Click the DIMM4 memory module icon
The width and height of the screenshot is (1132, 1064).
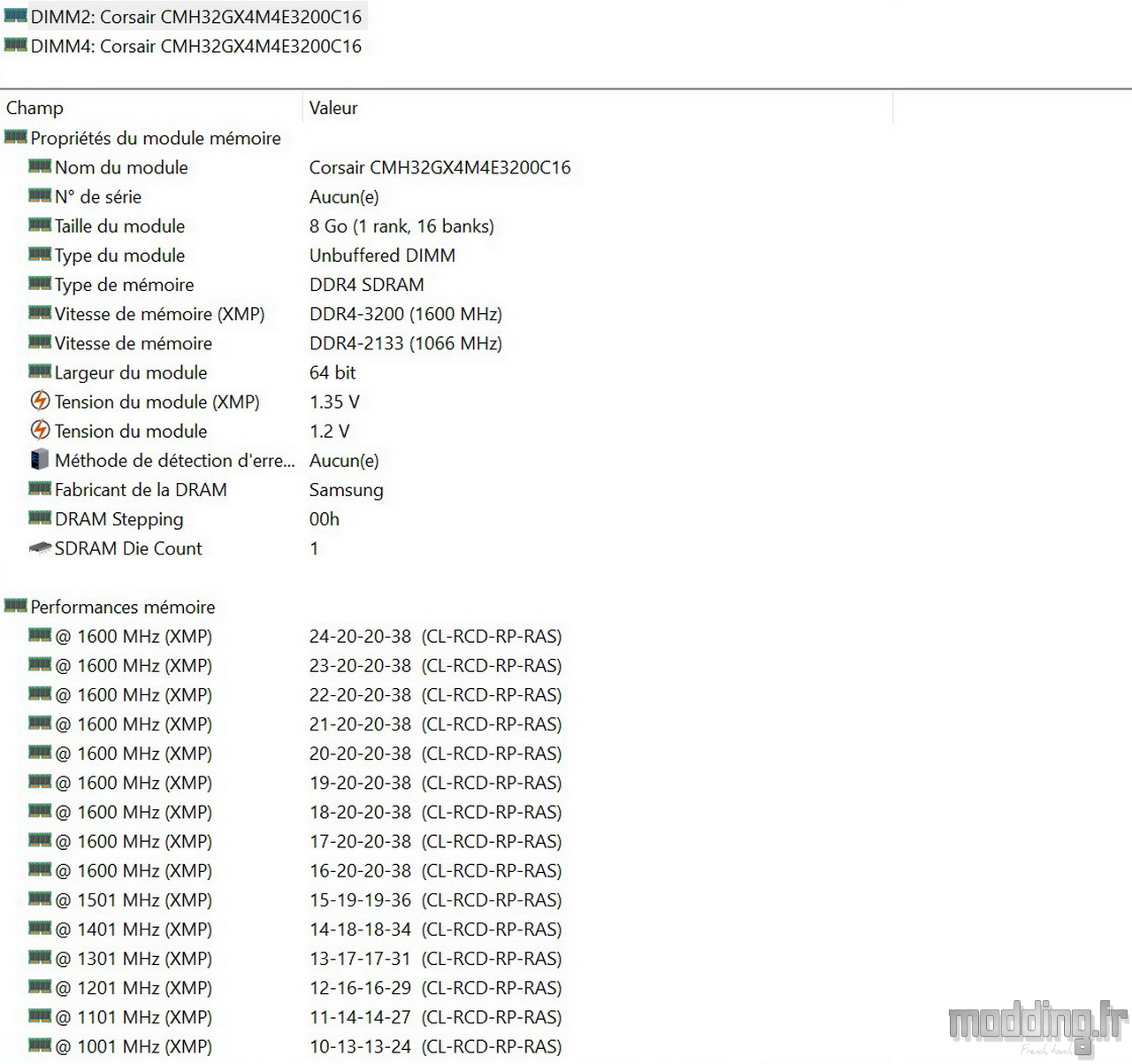click(x=15, y=45)
